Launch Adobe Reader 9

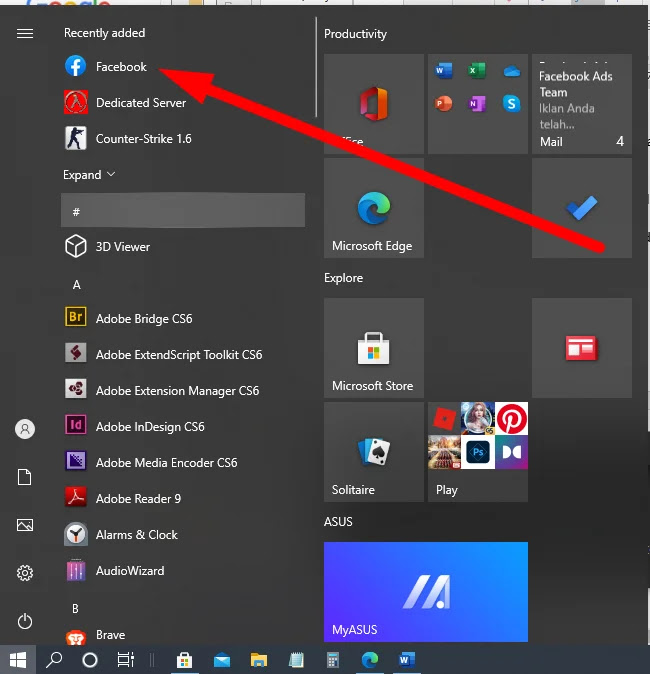[x=183, y=498]
